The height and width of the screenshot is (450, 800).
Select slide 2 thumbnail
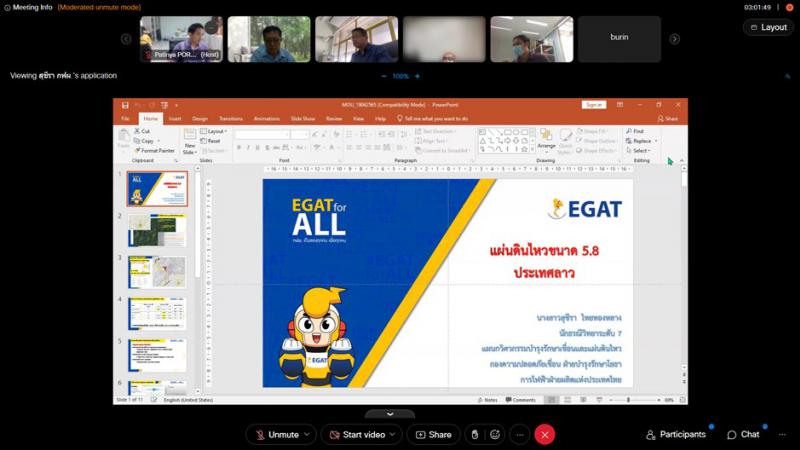click(x=157, y=230)
